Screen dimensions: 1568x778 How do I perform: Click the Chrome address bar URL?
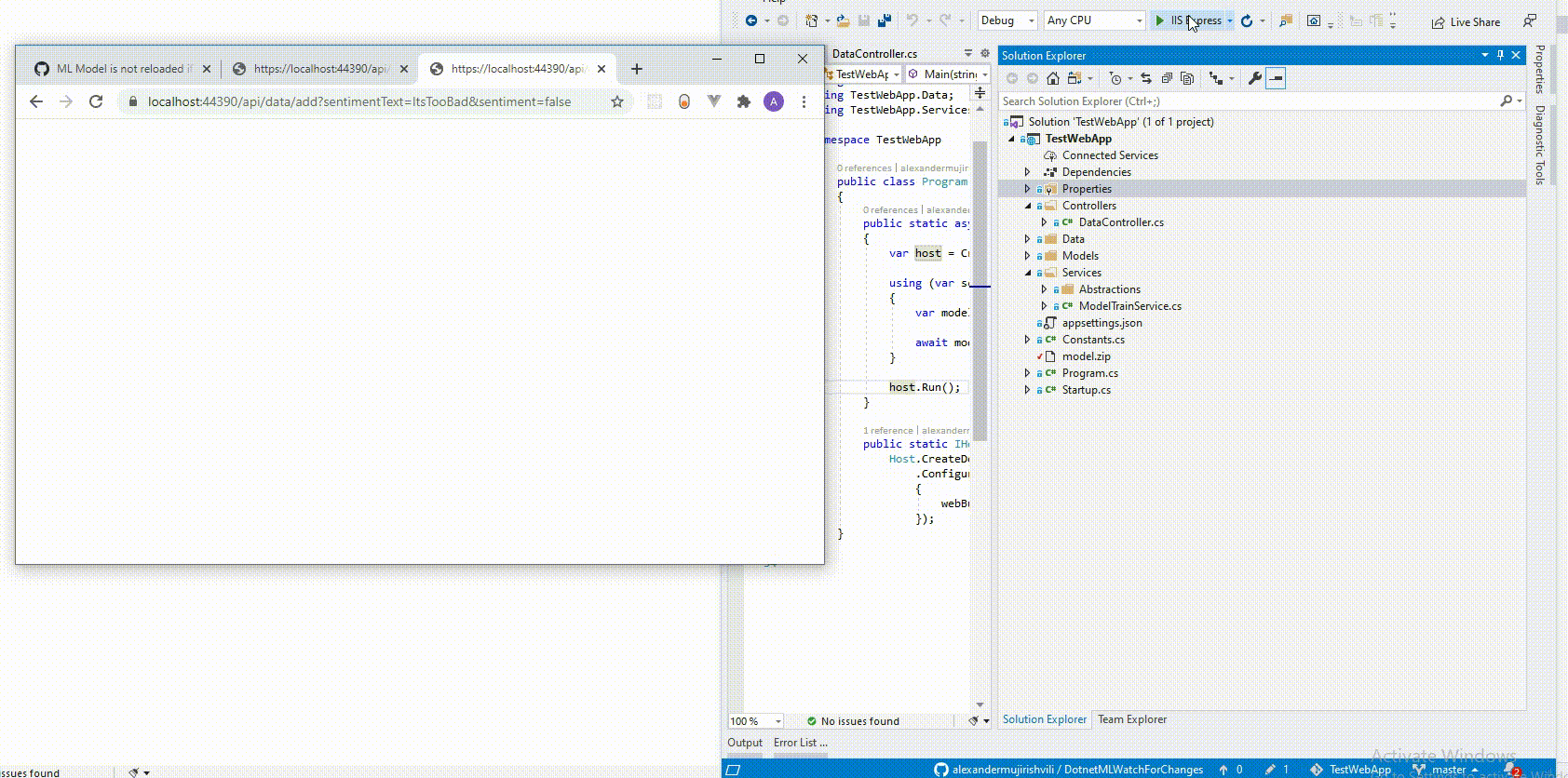pyautogui.click(x=359, y=101)
